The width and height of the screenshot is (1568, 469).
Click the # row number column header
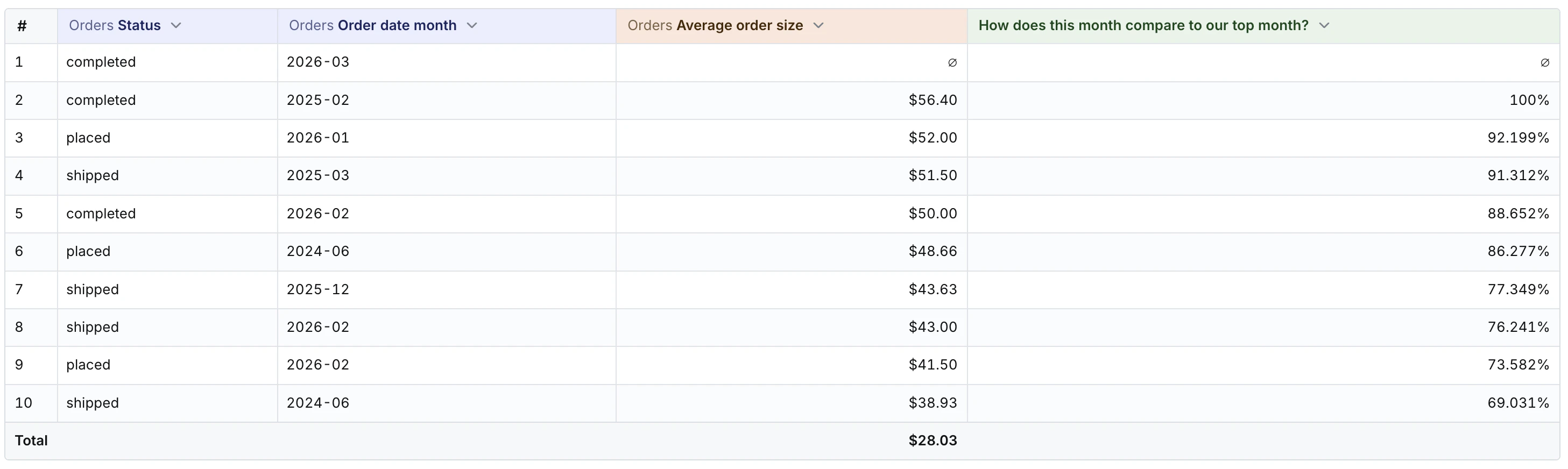(x=31, y=26)
